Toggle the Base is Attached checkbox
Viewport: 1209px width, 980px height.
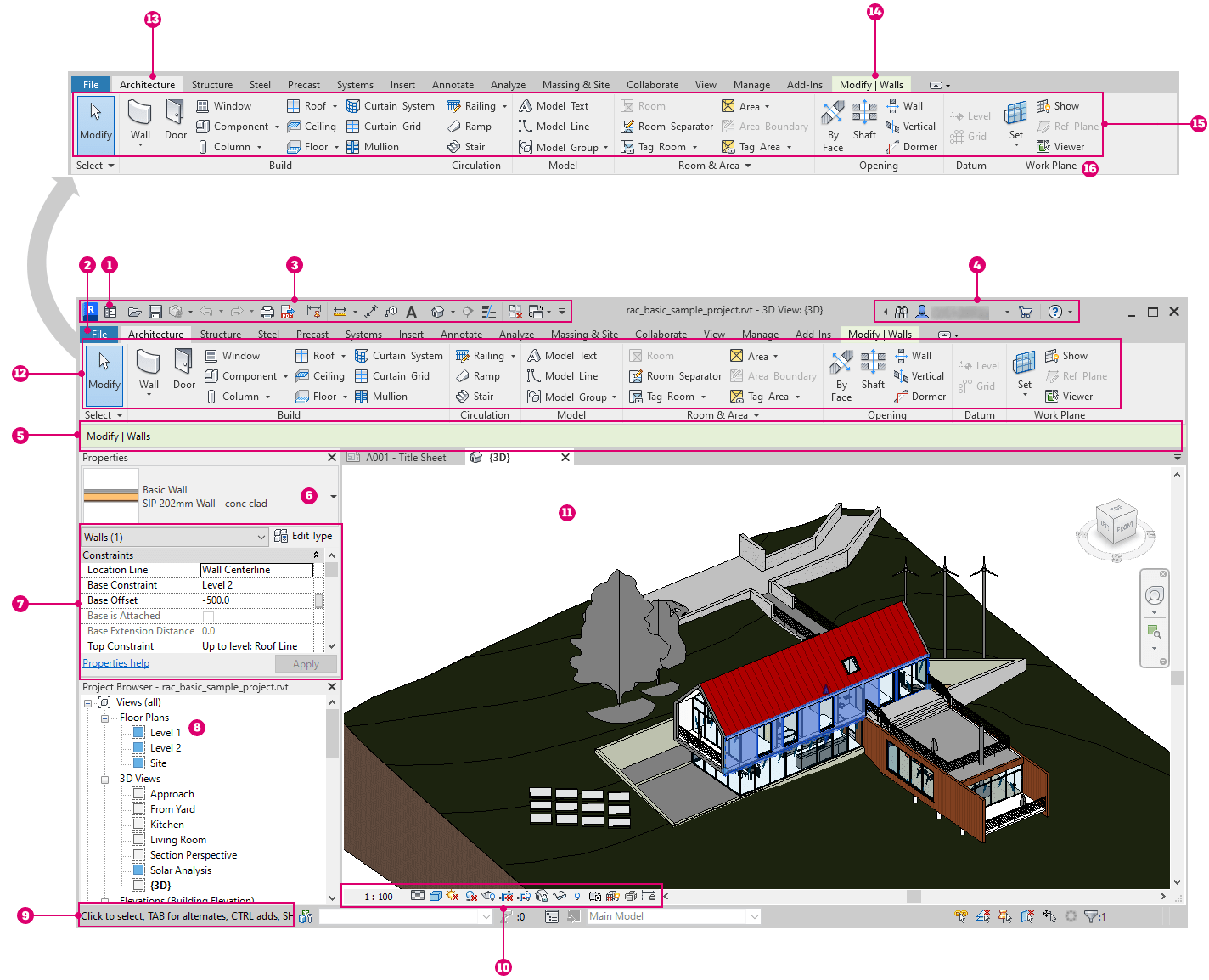click(x=210, y=615)
